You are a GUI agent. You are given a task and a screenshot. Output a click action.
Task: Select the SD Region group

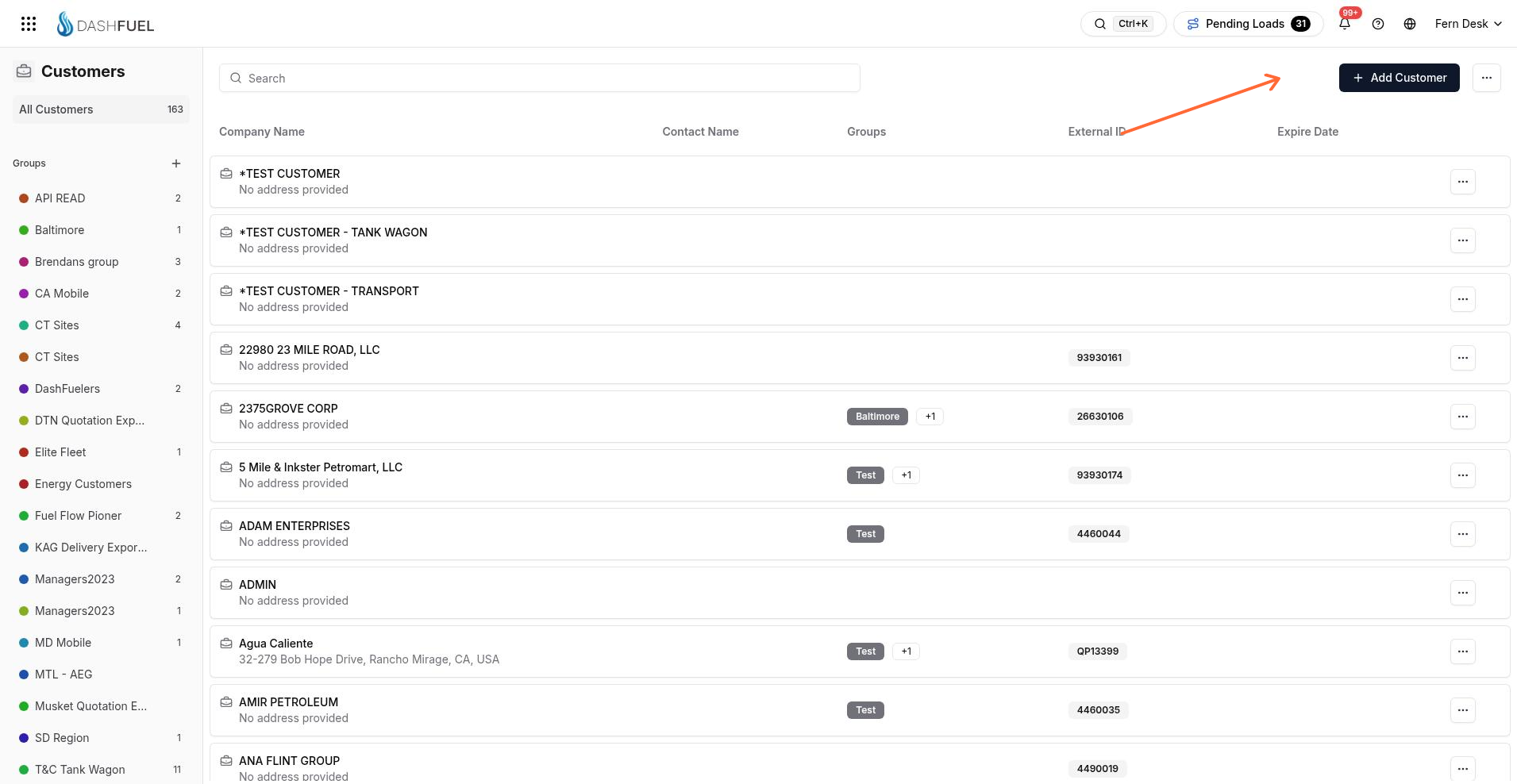[x=101, y=738]
